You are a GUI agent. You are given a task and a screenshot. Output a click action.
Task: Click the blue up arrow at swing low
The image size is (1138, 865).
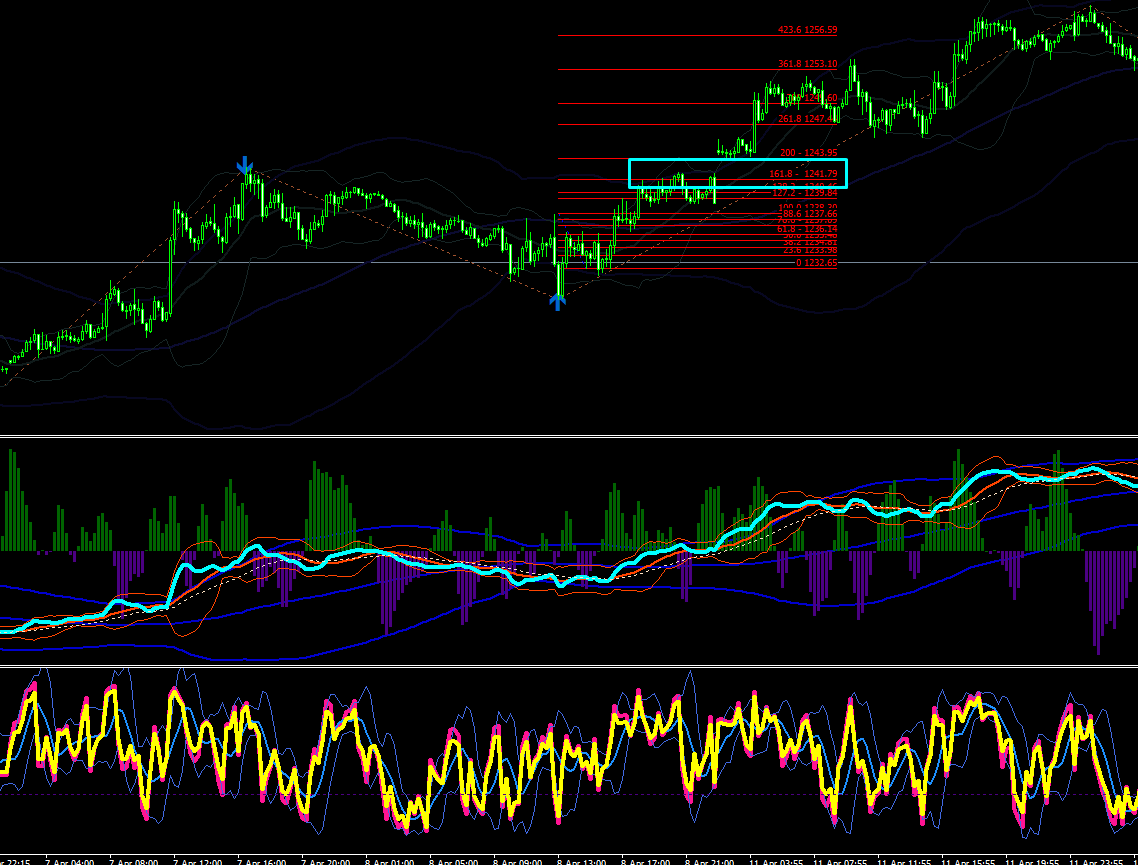[557, 301]
